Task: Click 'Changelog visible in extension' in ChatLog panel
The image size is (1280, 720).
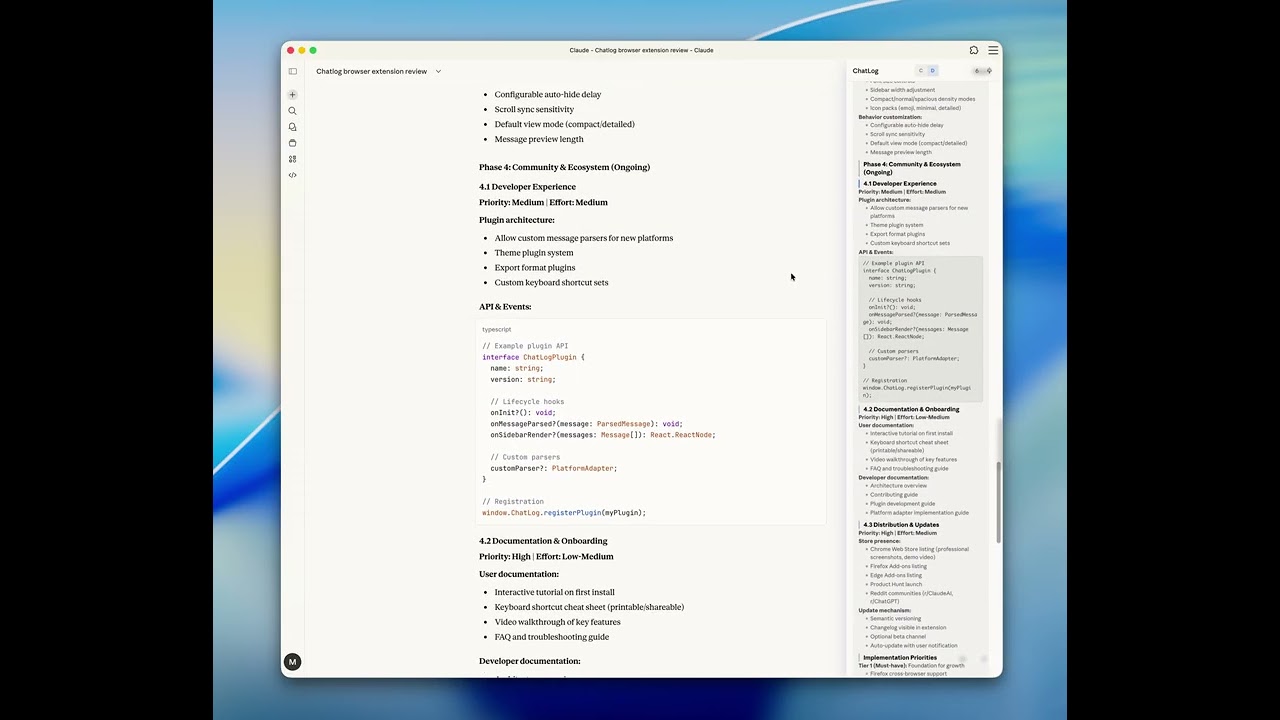Action: coord(908,627)
